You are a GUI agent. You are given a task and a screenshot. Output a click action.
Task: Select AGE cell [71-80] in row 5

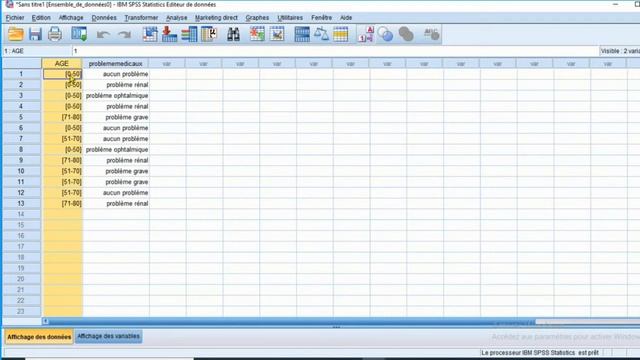point(62,117)
